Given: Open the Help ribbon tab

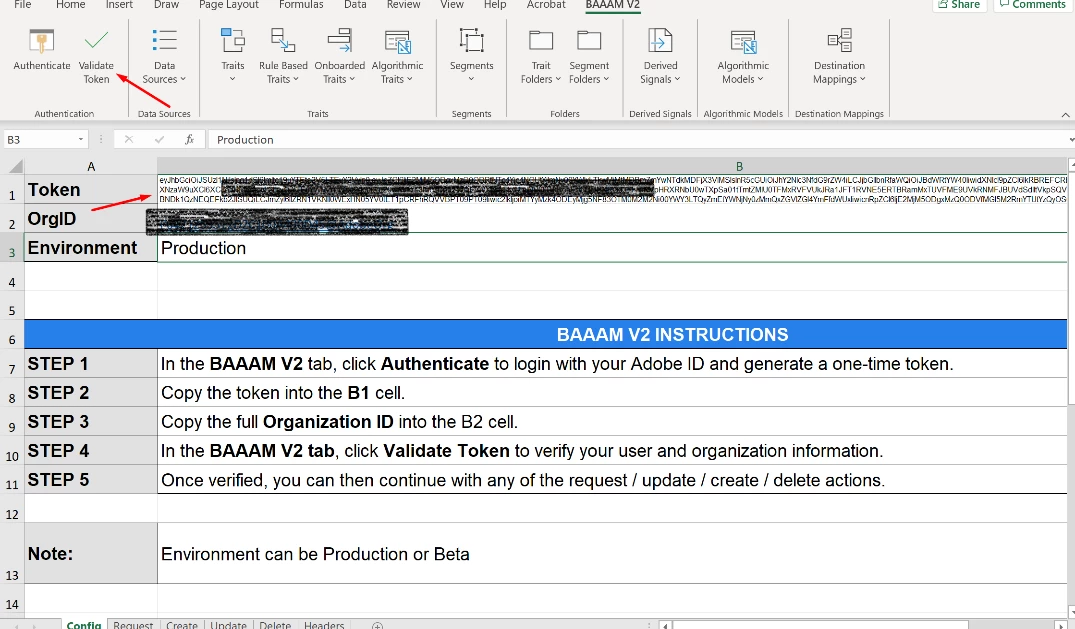Looking at the screenshot, I should point(495,5).
